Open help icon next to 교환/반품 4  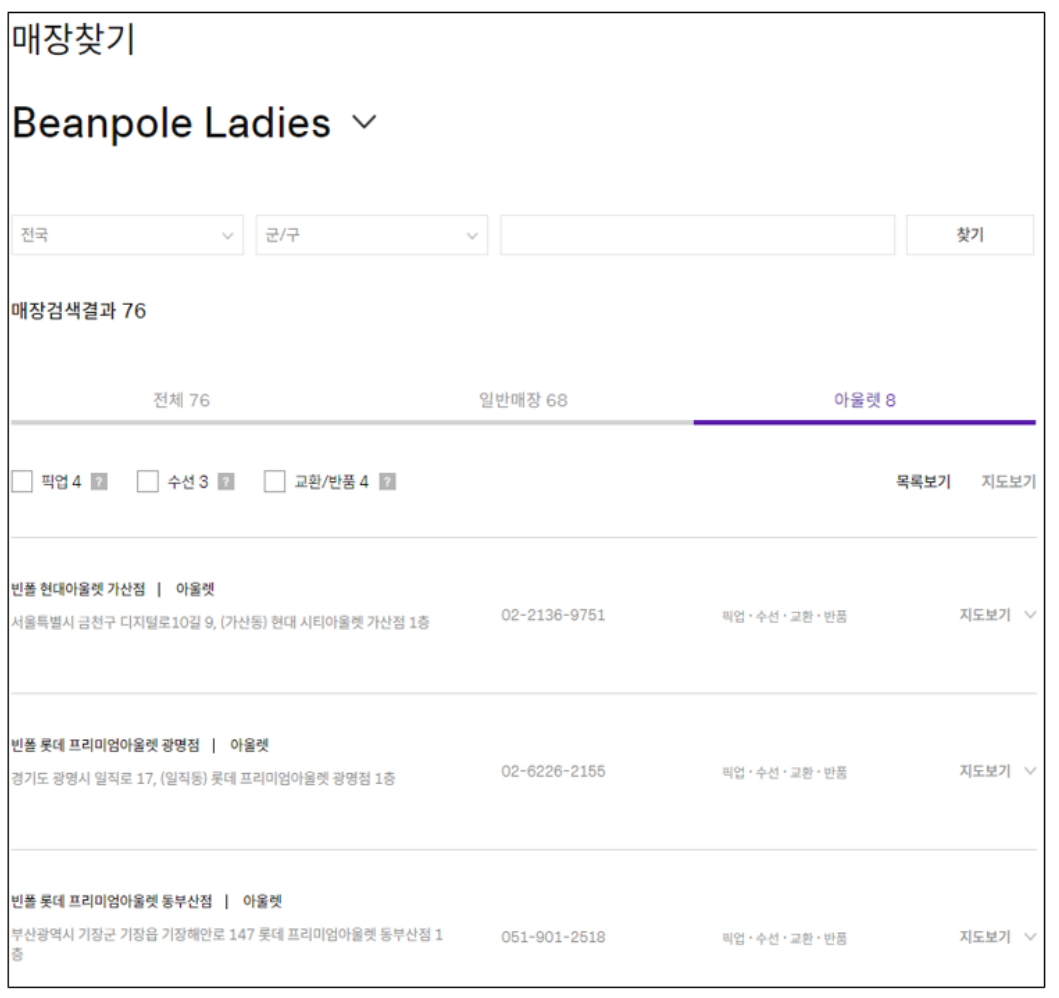click(387, 481)
